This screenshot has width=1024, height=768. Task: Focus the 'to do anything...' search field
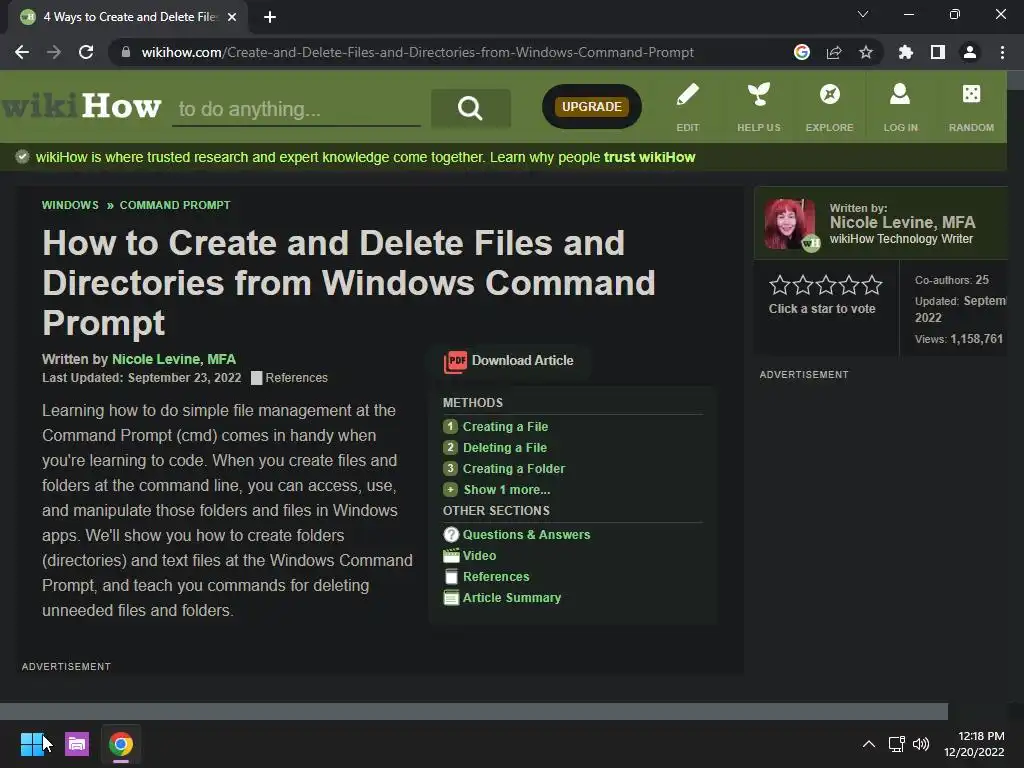[x=296, y=108]
